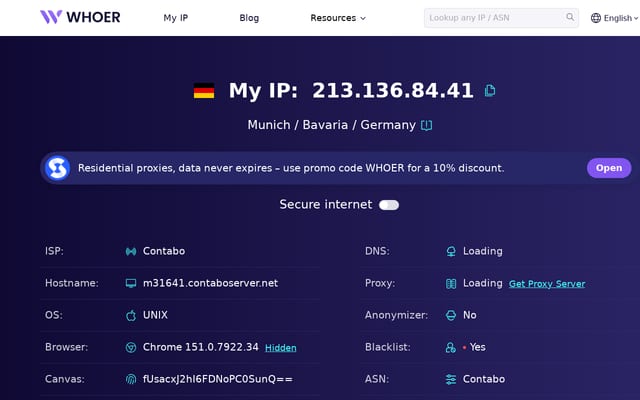The height and width of the screenshot is (400, 640).
Task: Click the Hidden browser link
Action: (x=281, y=348)
